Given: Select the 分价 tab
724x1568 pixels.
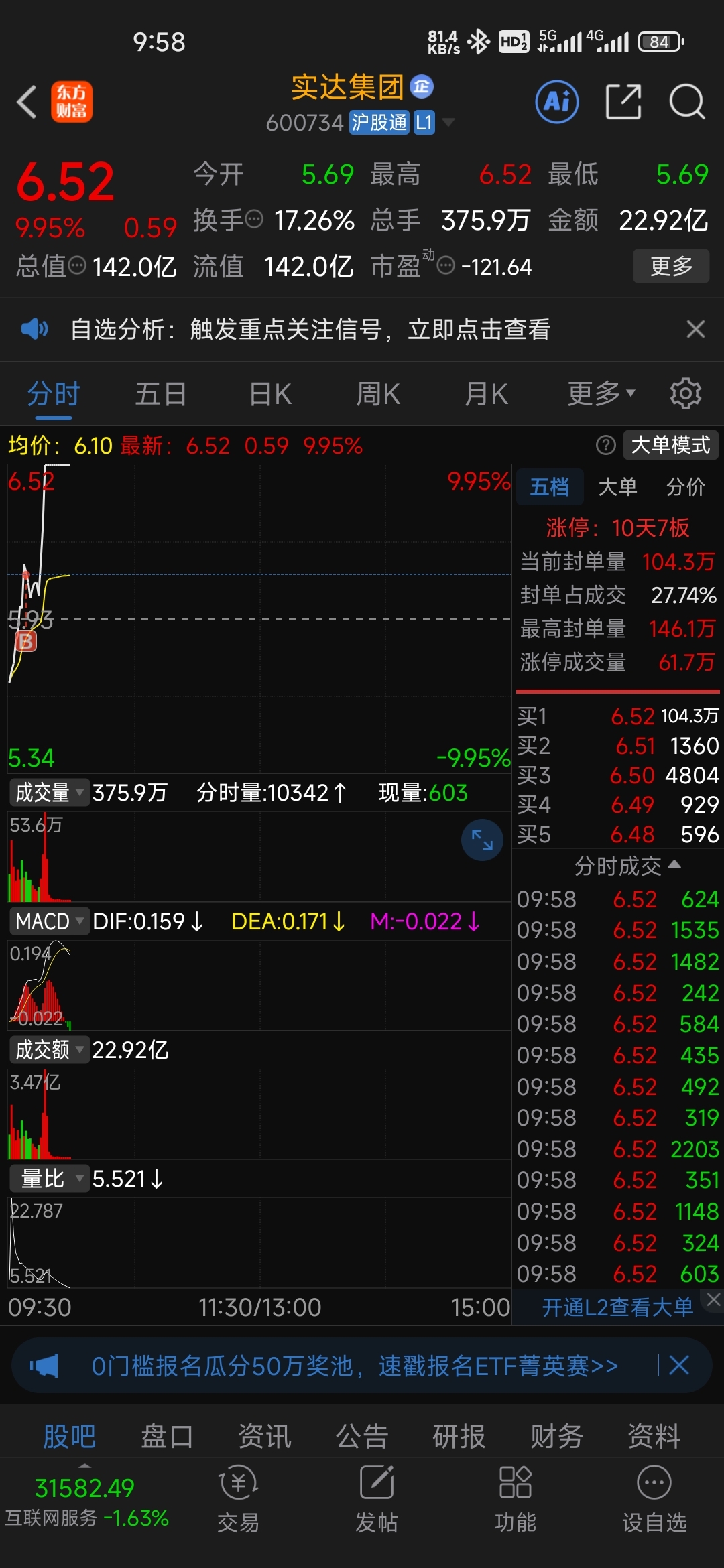Looking at the screenshot, I should 686,486.
